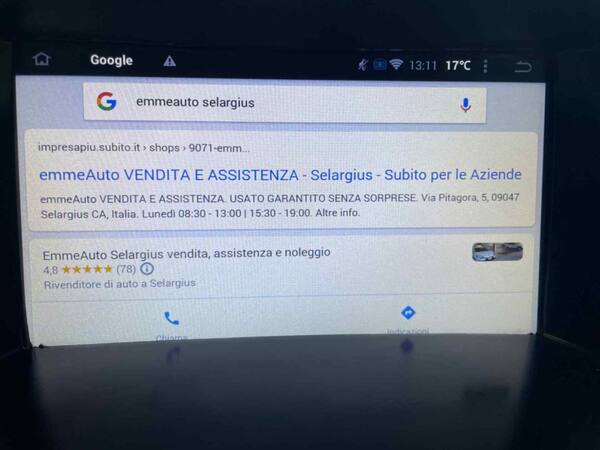Open the dealership photo thumbnail

497,252
